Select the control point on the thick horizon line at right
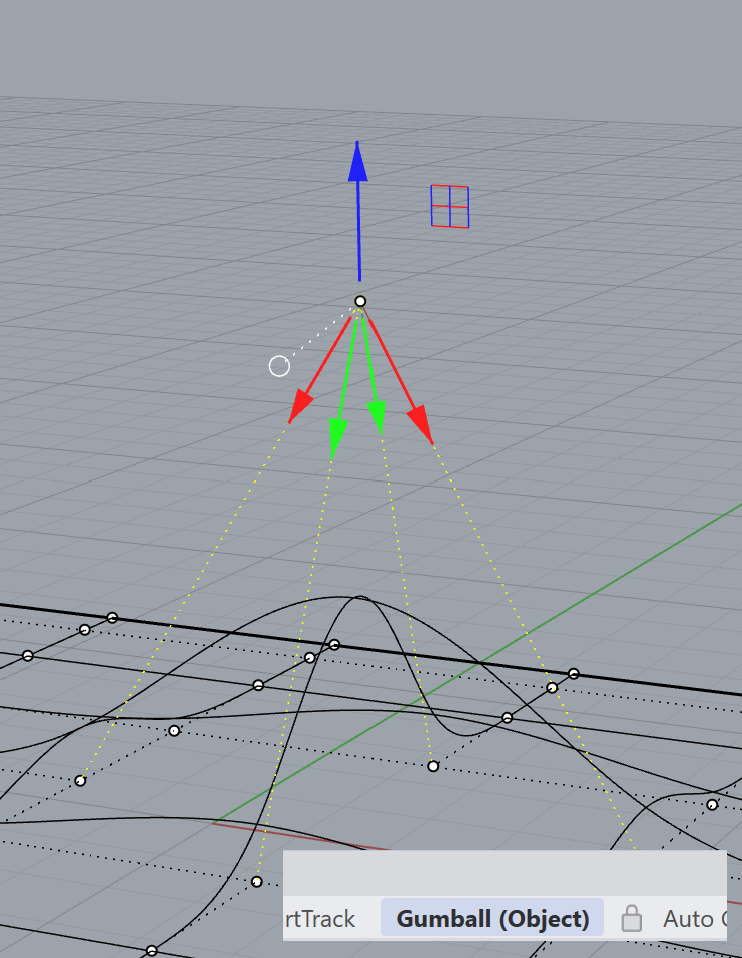Viewport: 742px width, 958px height. pyautogui.click(x=574, y=673)
